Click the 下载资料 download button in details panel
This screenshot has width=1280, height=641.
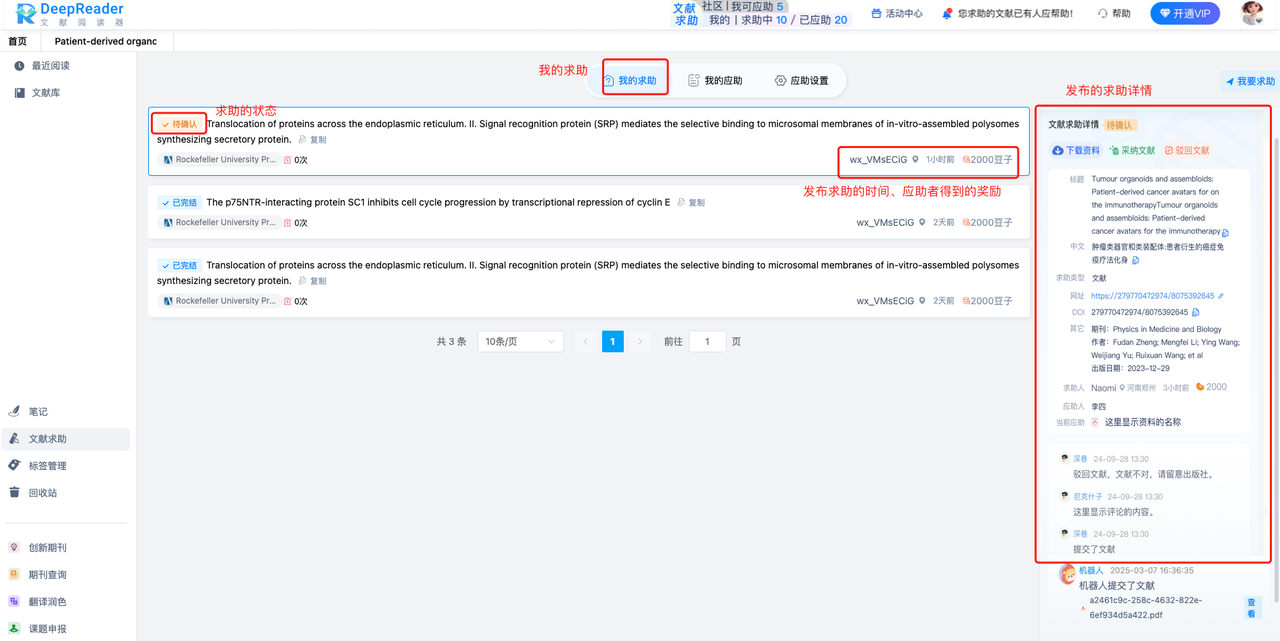[1078, 151]
